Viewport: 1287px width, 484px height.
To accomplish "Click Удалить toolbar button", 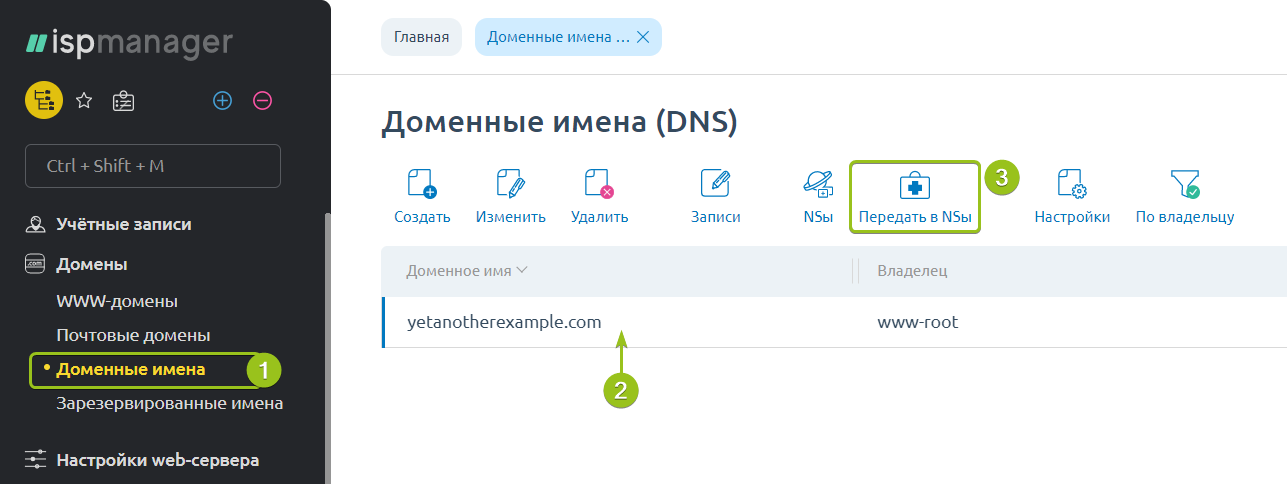I will click(x=599, y=196).
